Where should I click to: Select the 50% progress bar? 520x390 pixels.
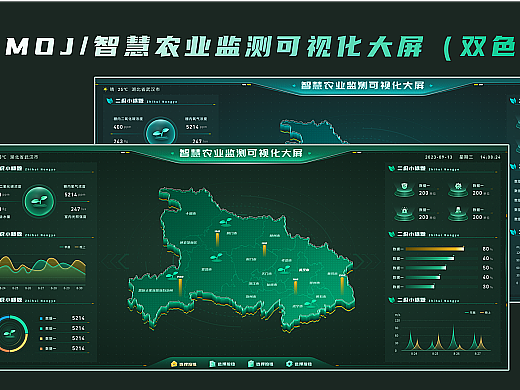(x=426, y=268)
